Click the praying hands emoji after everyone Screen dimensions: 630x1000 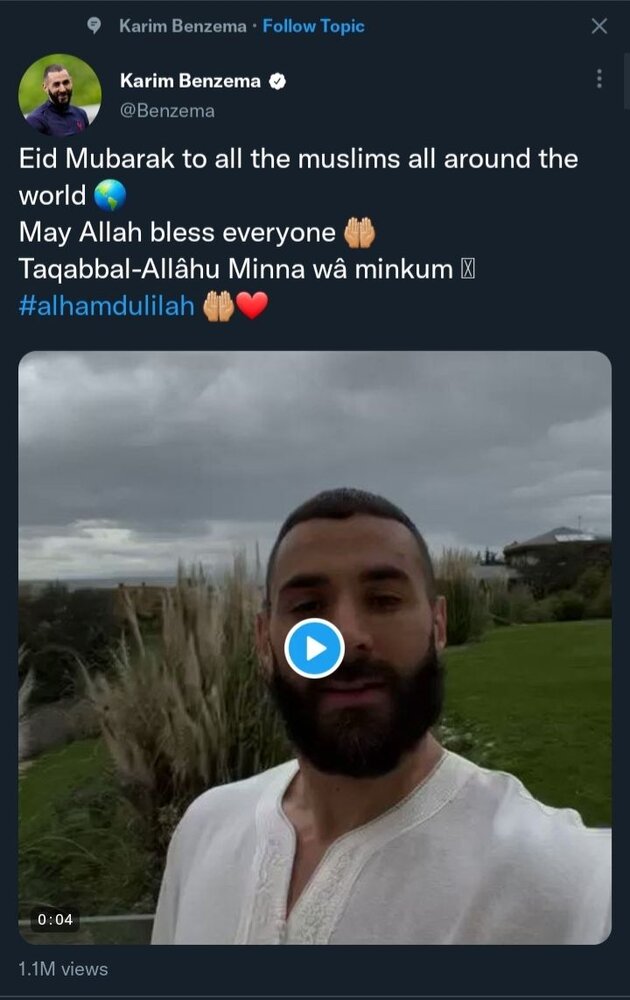(x=360, y=233)
